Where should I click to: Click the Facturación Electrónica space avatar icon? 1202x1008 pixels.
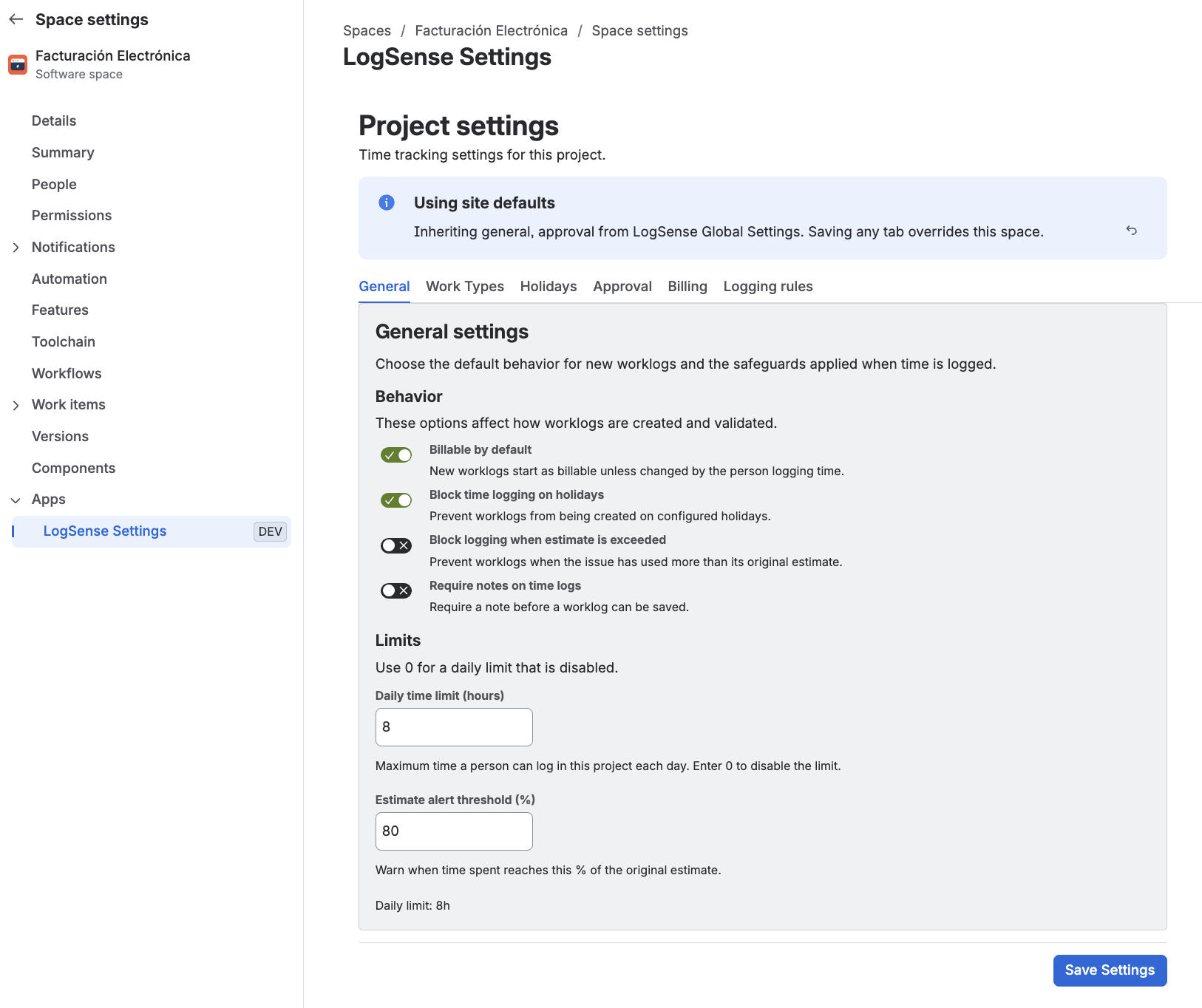(x=18, y=64)
